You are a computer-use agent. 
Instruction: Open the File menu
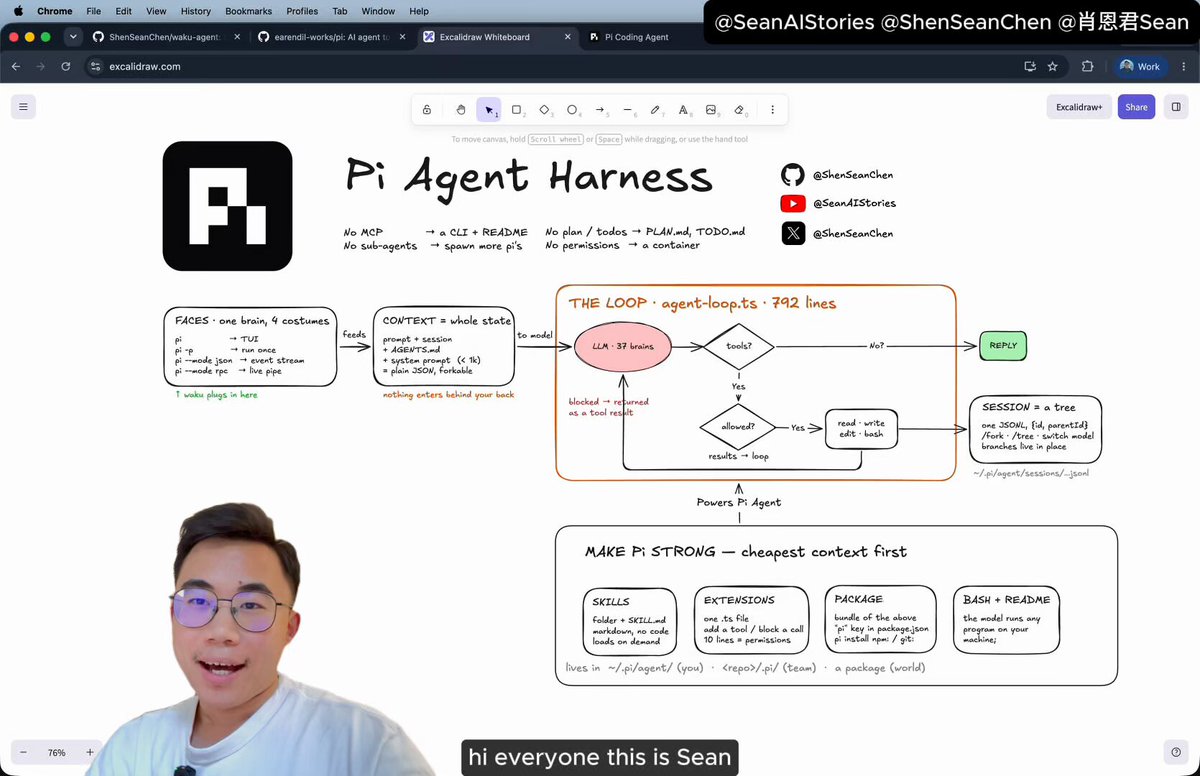(x=93, y=11)
